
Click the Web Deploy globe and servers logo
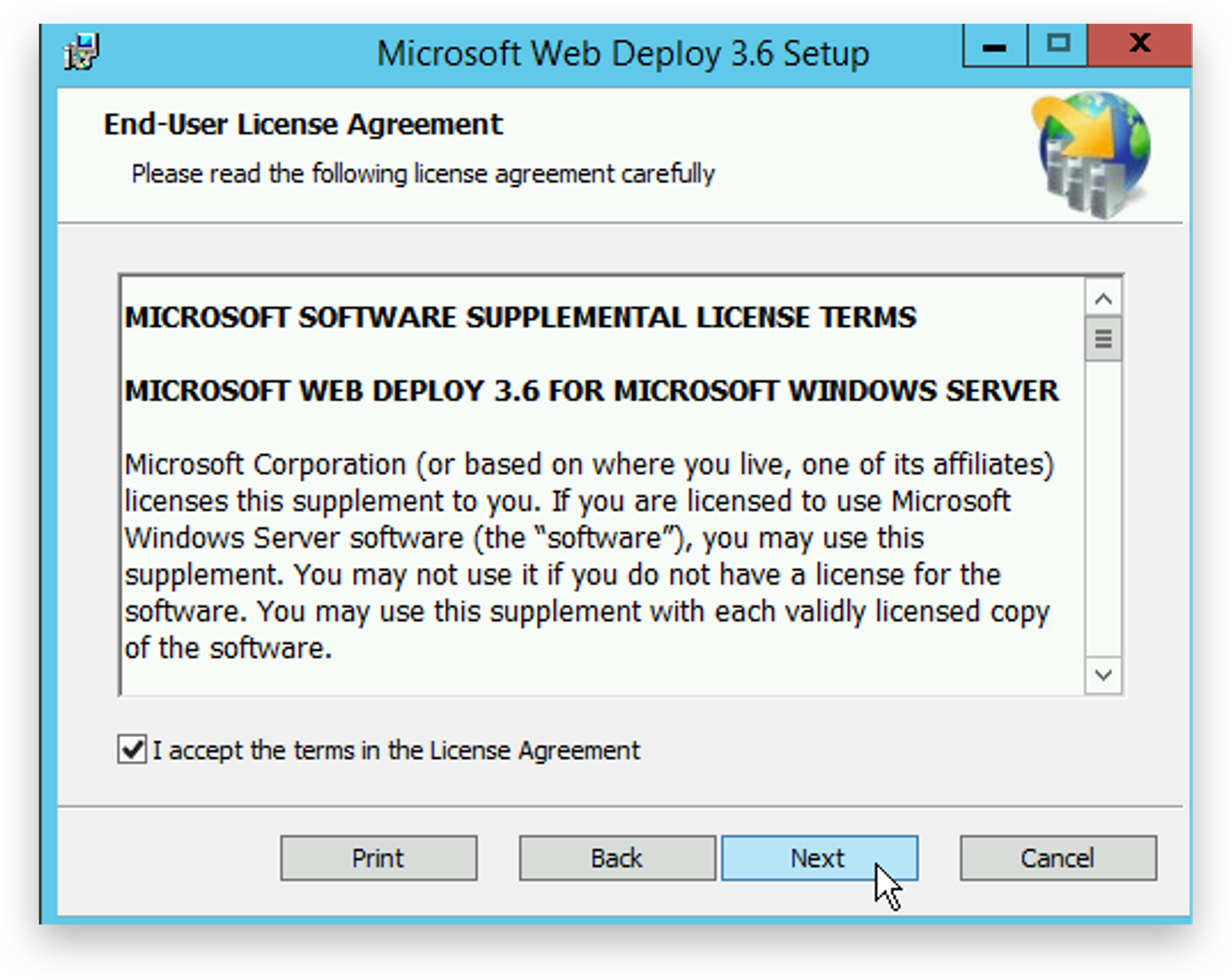[x=1093, y=155]
